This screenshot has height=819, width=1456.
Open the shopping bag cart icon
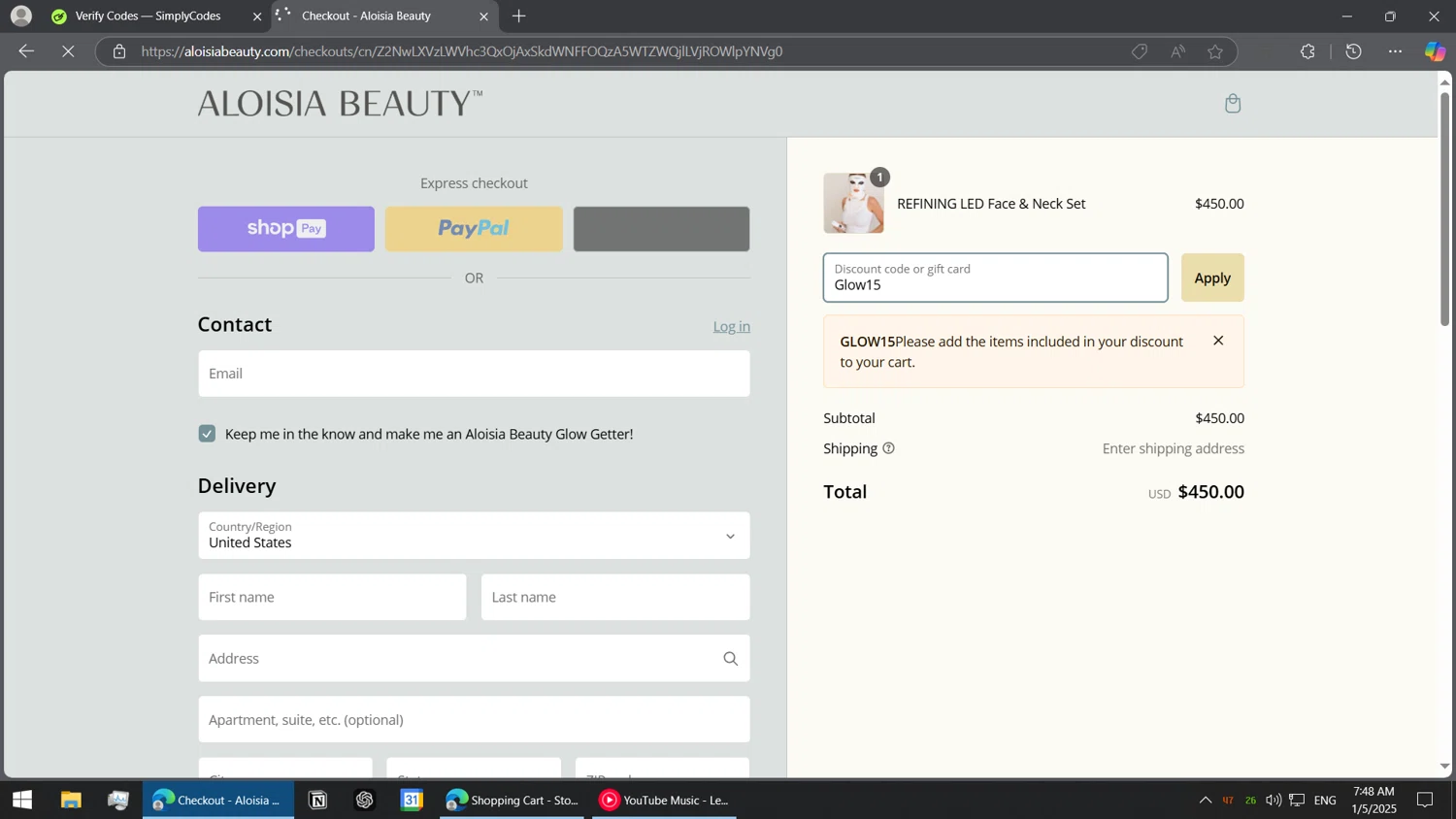pos(1233,103)
